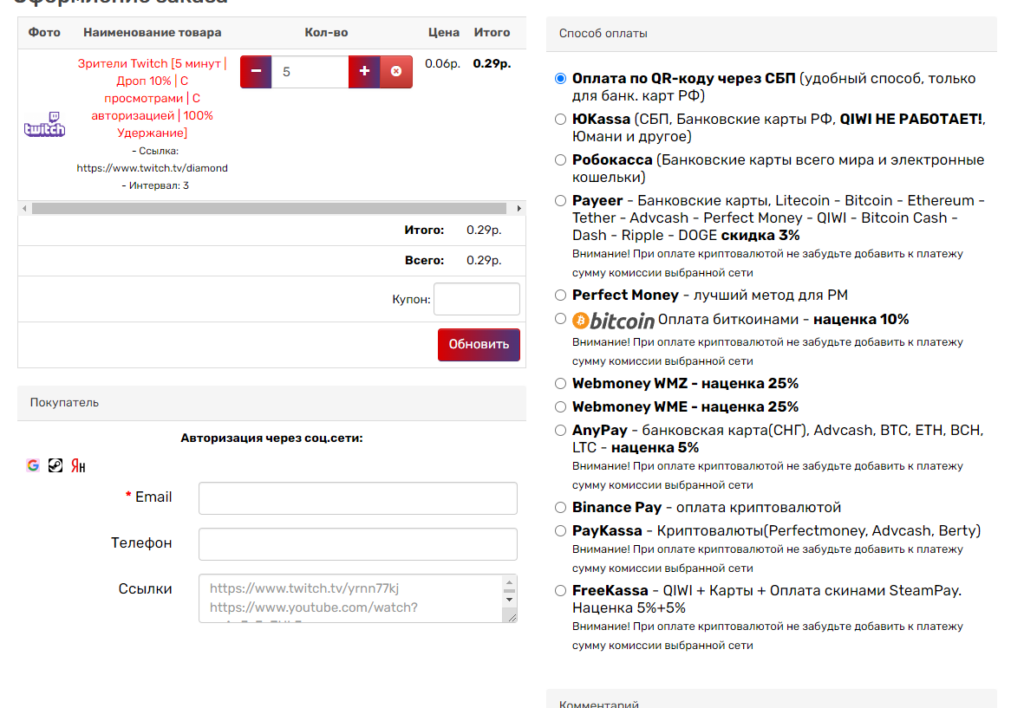Choose Payeer as payment method
1024x708 pixels.
point(560,201)
